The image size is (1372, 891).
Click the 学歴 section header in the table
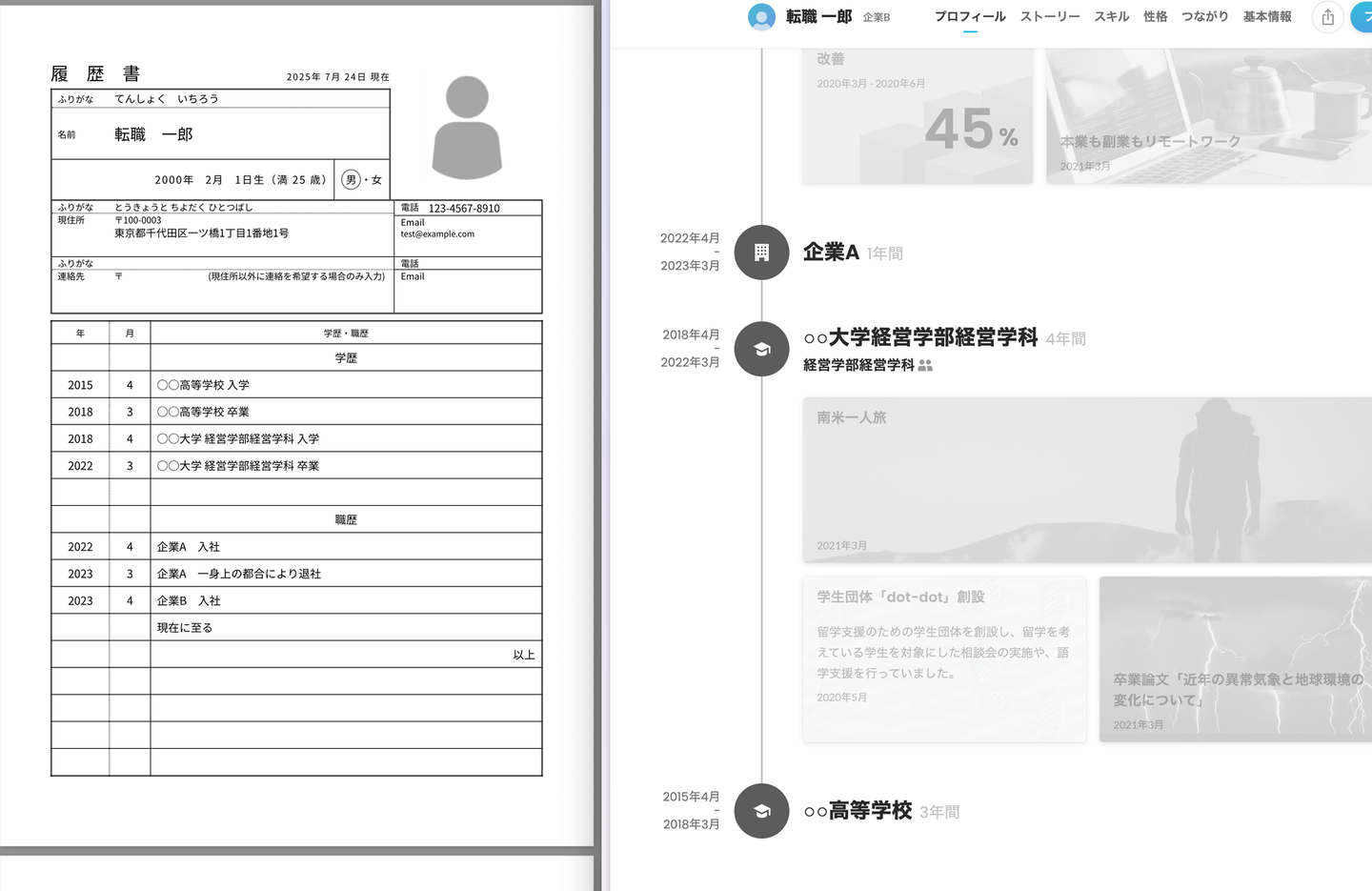346,358
